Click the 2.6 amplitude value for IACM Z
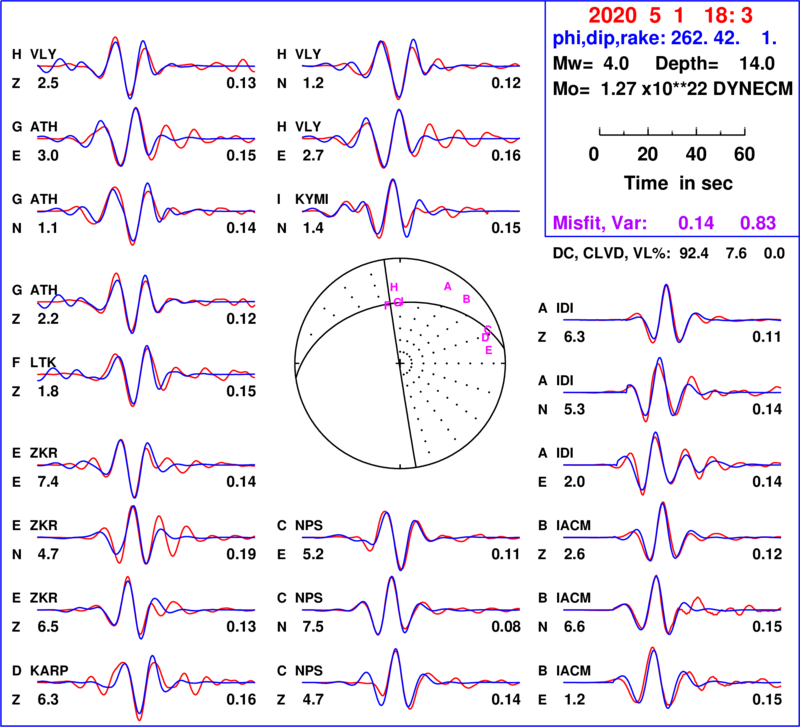The height and width of the screenshot is (727, 800). pos(574,554)
